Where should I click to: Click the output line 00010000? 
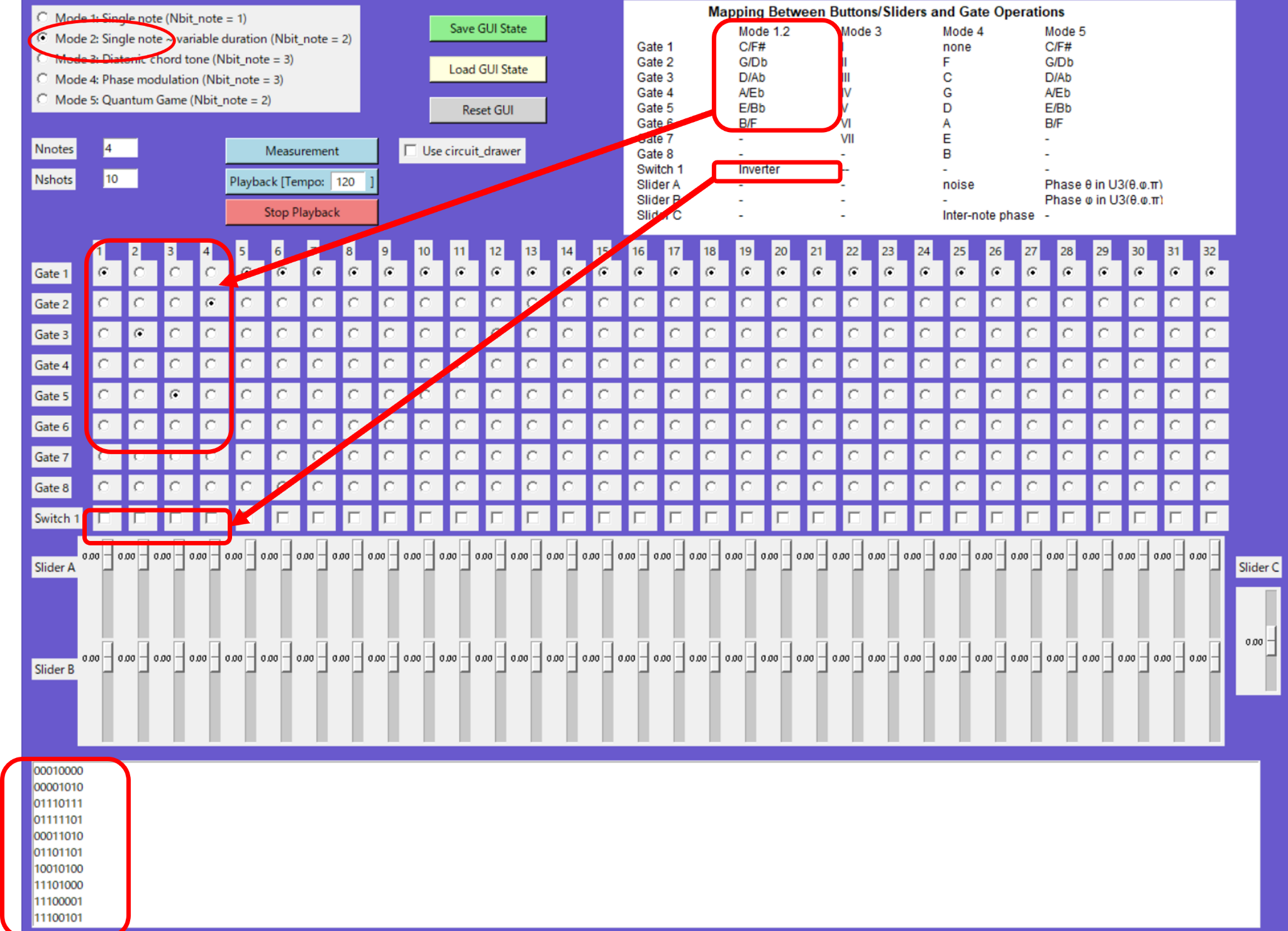tap(58, 771)
